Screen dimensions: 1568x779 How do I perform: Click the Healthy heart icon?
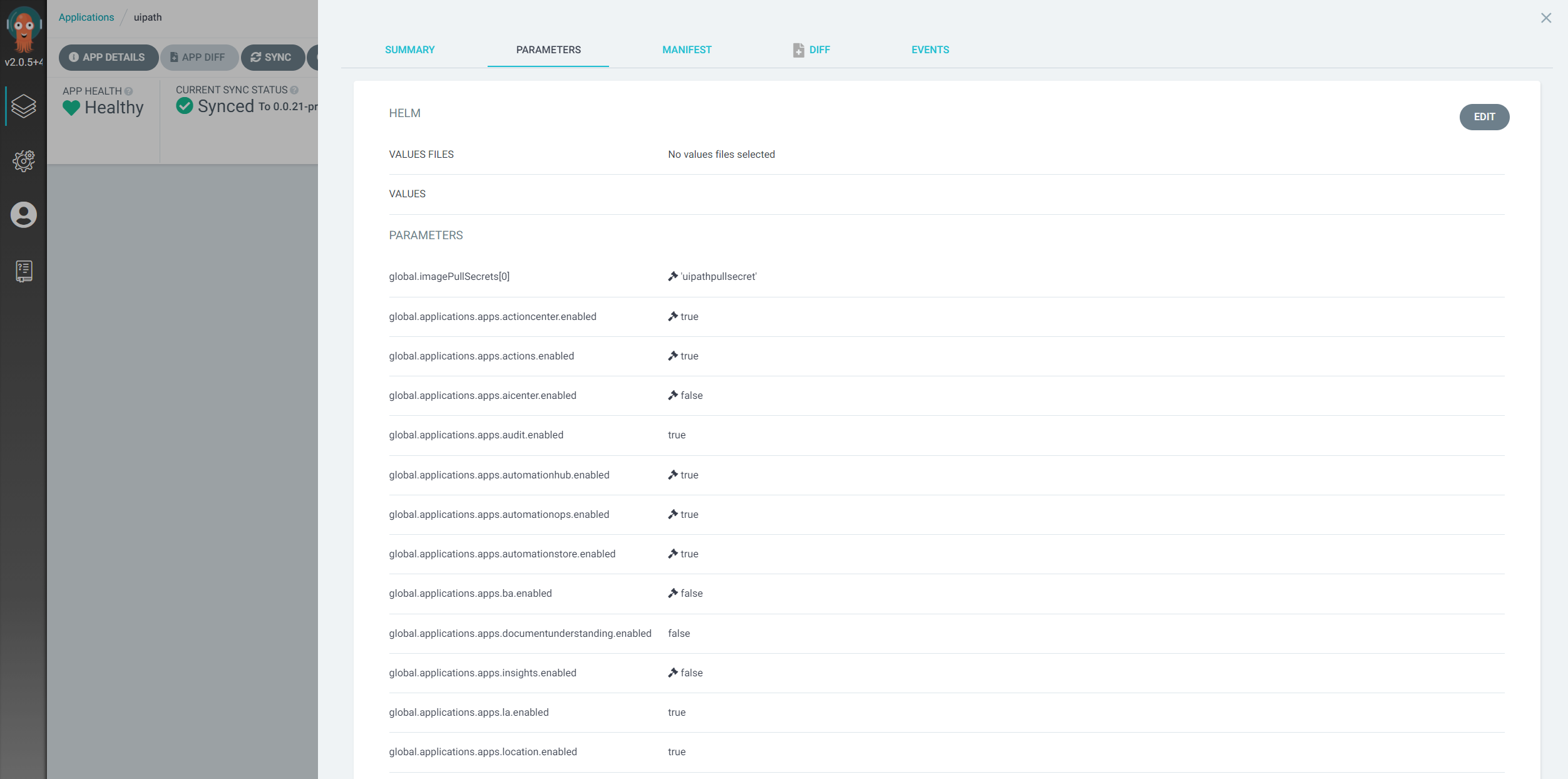pos(72,108)
